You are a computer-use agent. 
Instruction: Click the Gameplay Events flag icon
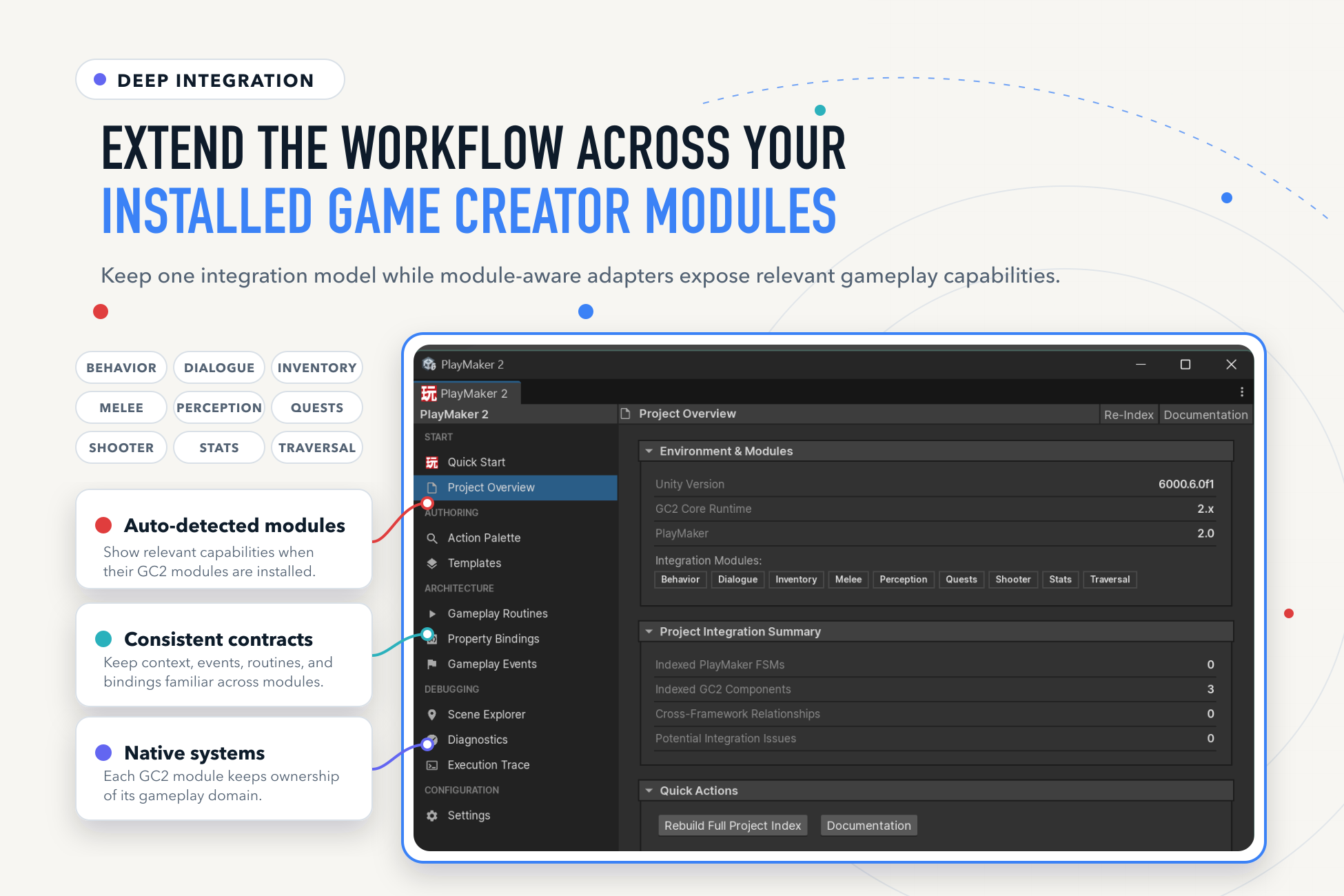pyautogui.click(x=432, y=664)
